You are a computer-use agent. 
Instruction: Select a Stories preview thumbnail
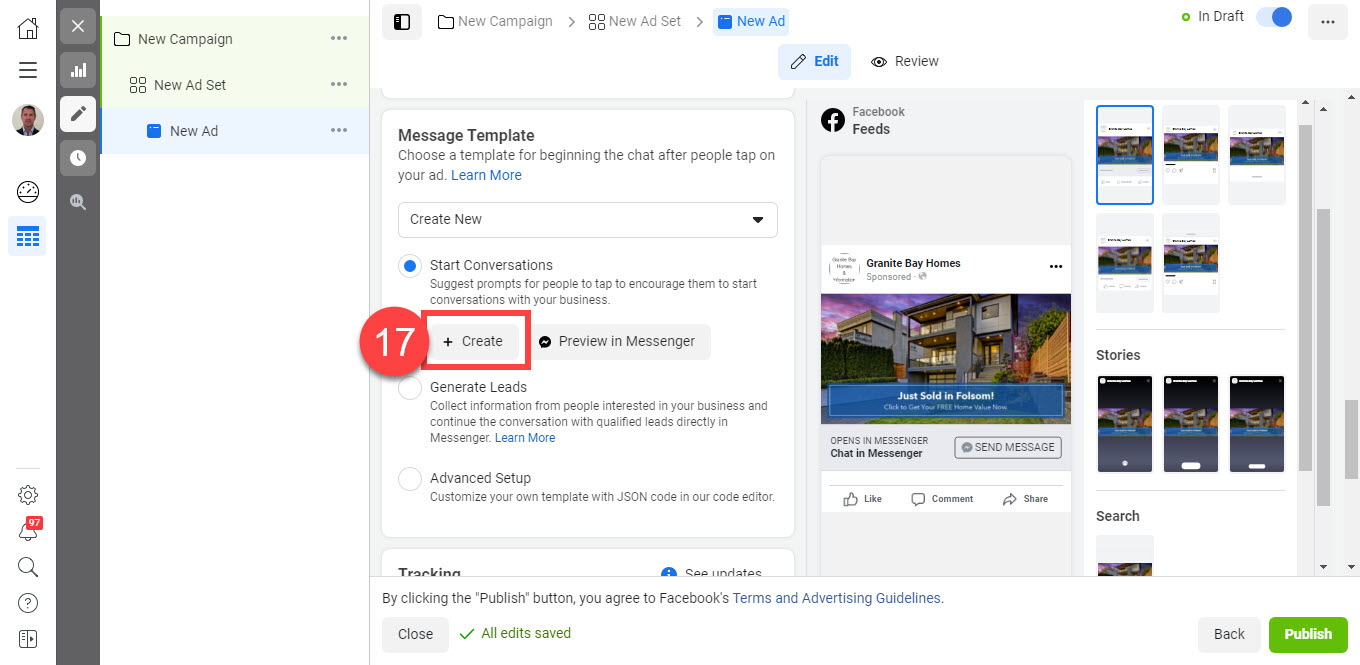1124,423
